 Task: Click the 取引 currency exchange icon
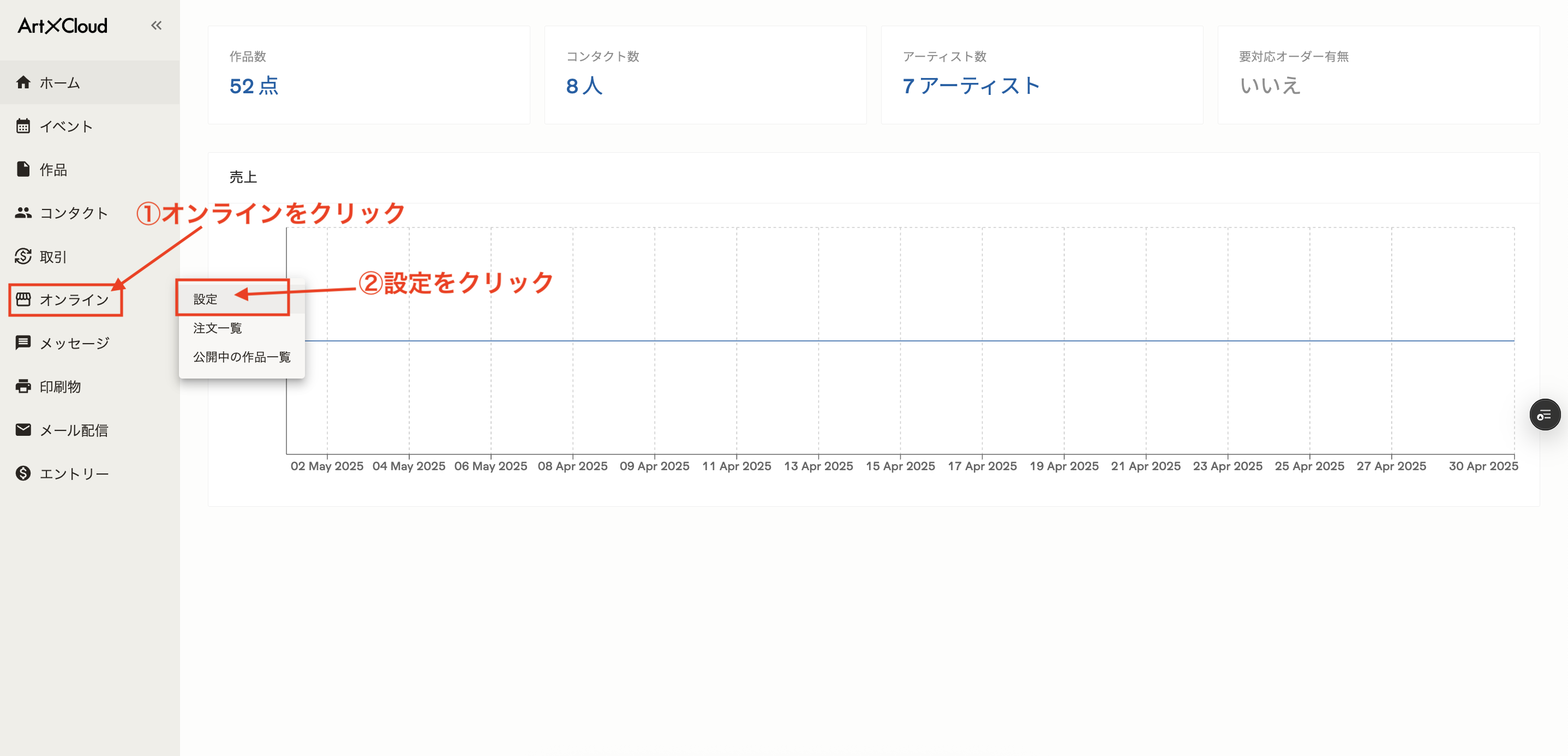[x=23, y=256]
